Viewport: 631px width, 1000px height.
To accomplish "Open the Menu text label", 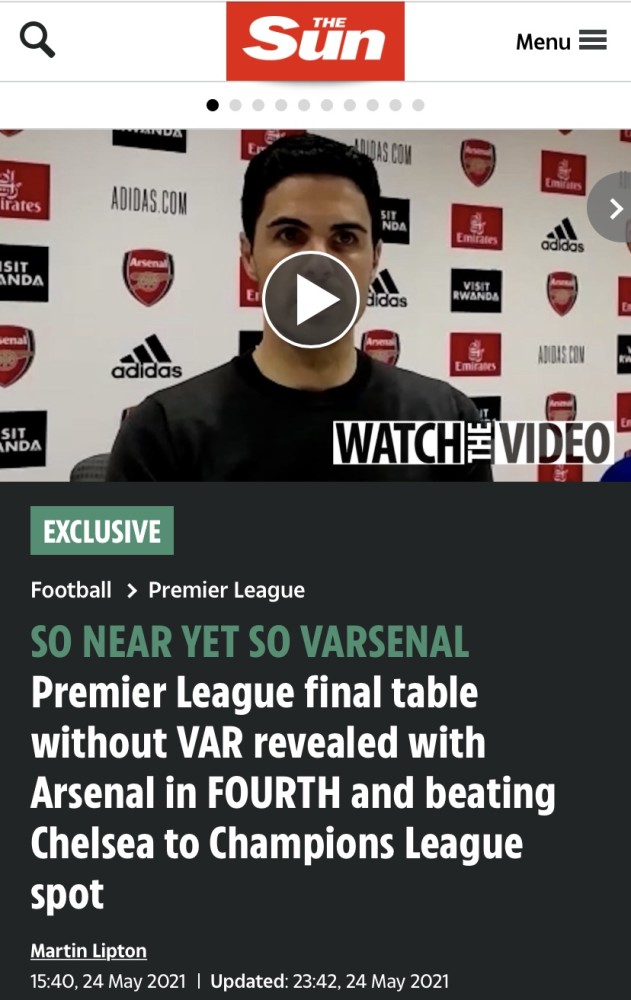I will pos(543,41).
